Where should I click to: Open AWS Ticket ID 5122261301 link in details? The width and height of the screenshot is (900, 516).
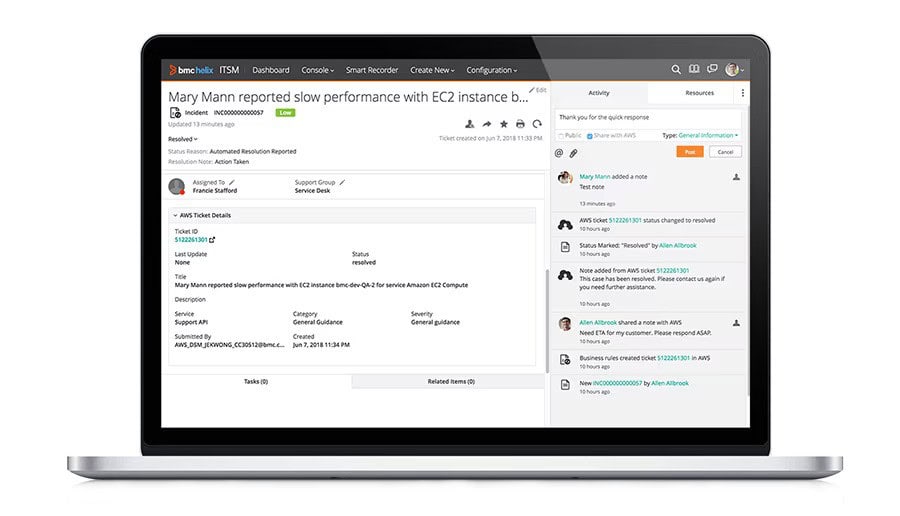(x=191, y=240)
